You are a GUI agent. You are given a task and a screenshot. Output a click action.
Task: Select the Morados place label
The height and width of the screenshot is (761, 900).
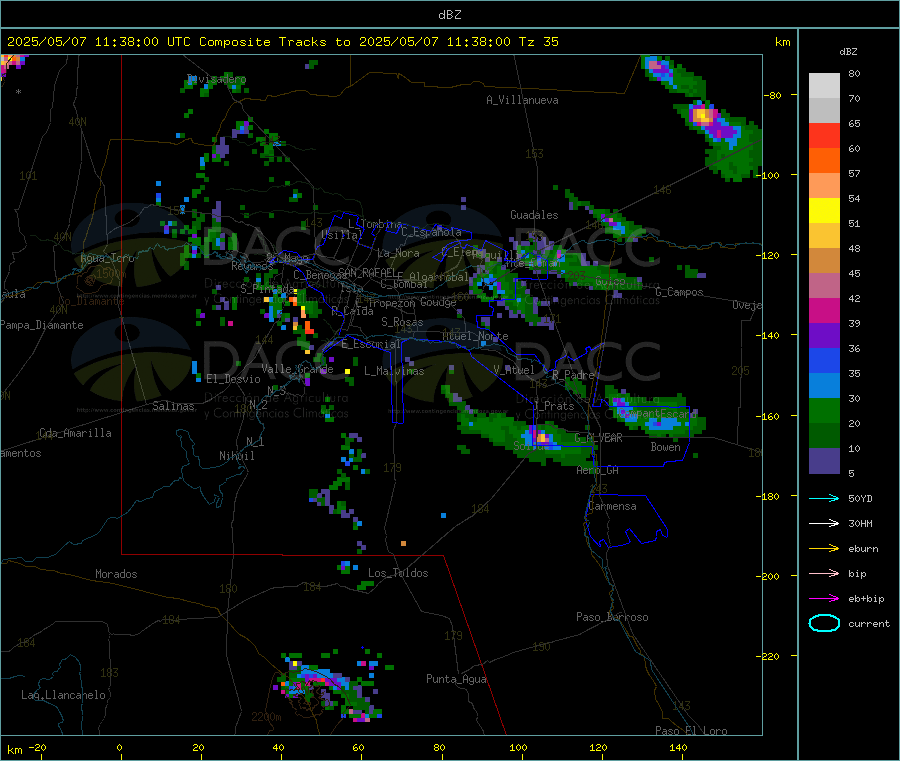pyautogui.click(x=116, y=574)
